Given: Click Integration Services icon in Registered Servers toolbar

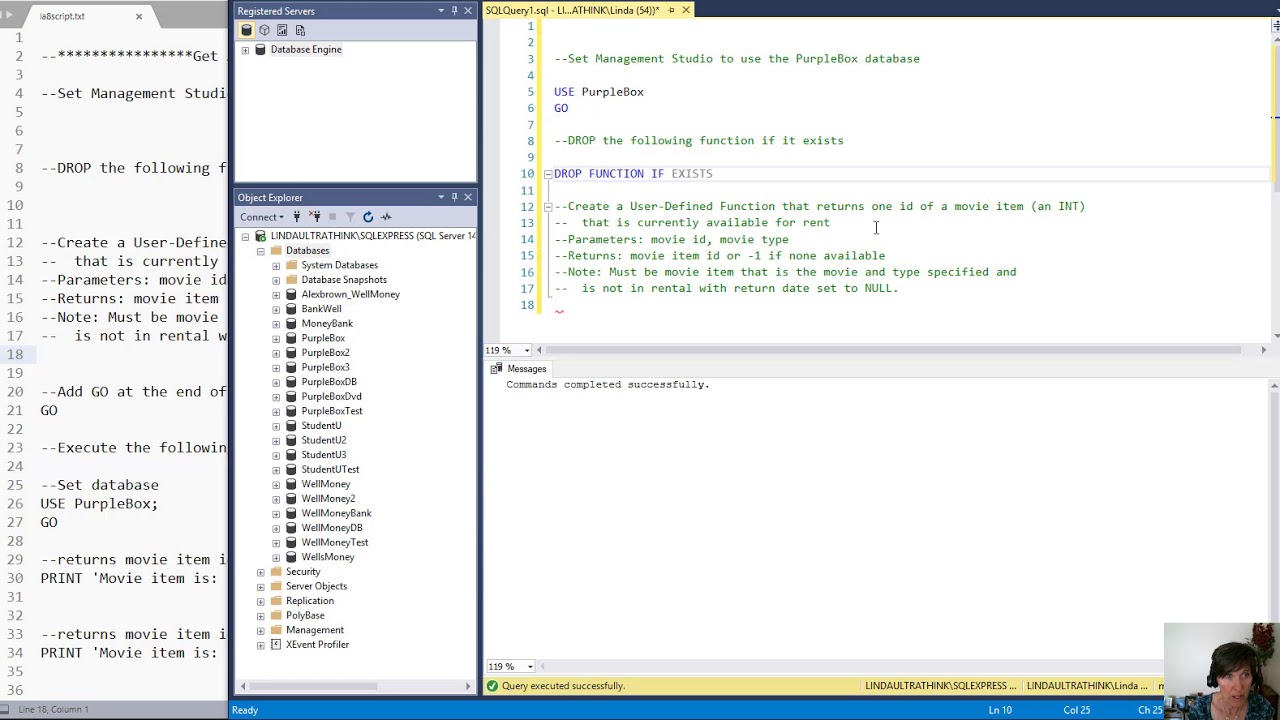Looking at the screenshot, I should coord(300,30).
